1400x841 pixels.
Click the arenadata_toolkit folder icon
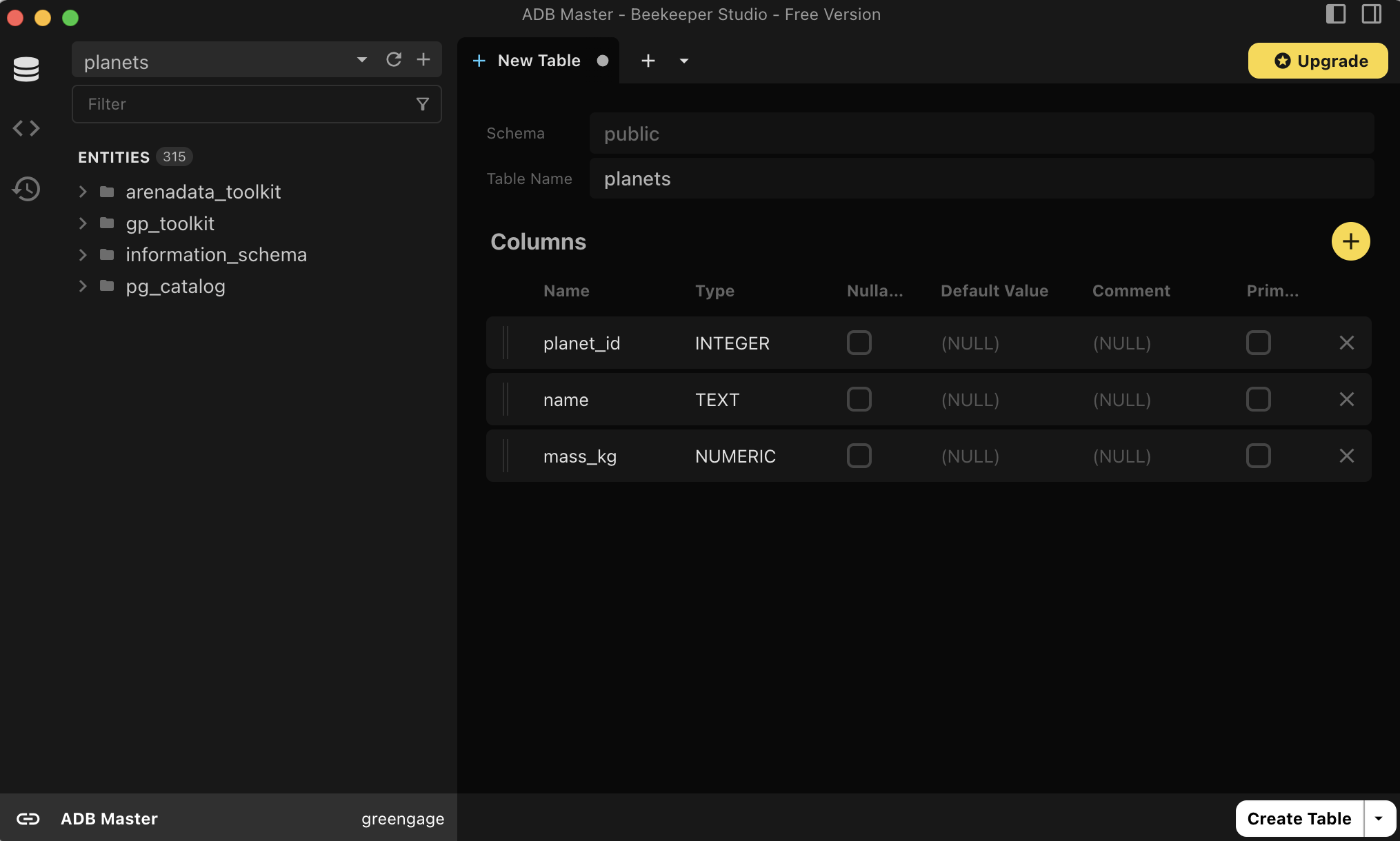tap(107, 192)
